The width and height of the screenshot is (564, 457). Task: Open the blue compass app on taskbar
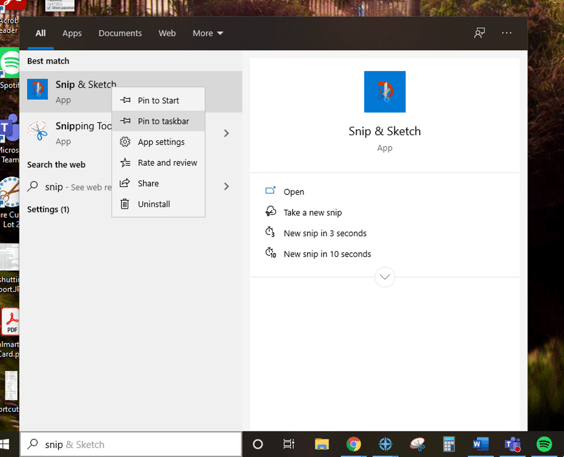point(386,444)
